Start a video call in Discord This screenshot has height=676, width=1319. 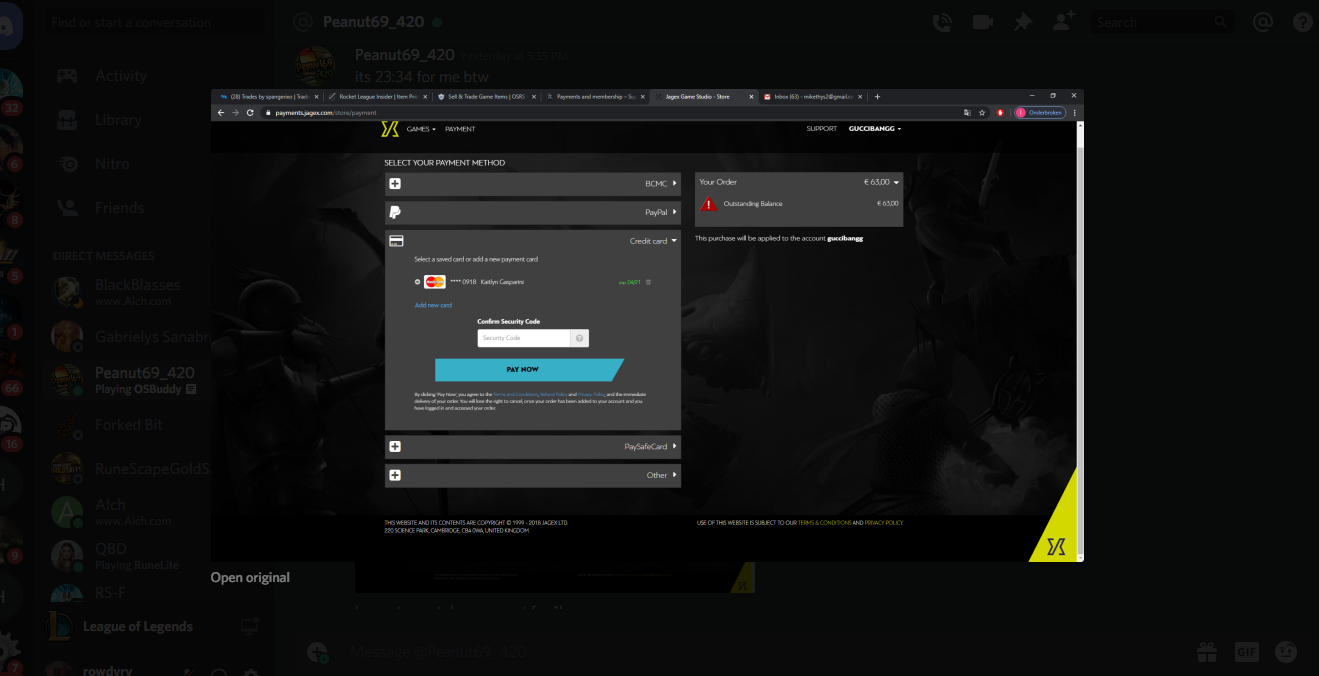click(982, 22)
